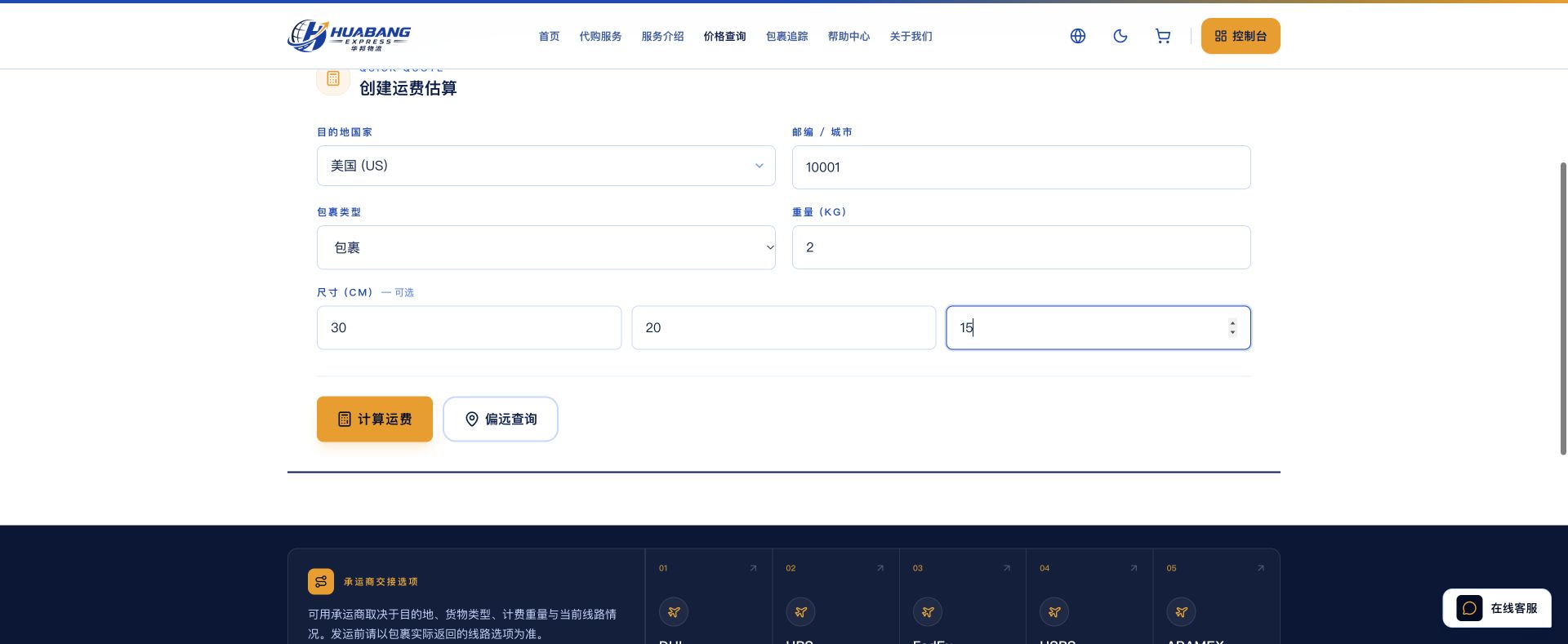The image size is (1568, 644).
Task: Expand the 目的地国家 dropdown showing 美国 (US)
Action: pyautogui.click(x=546, y=166)
